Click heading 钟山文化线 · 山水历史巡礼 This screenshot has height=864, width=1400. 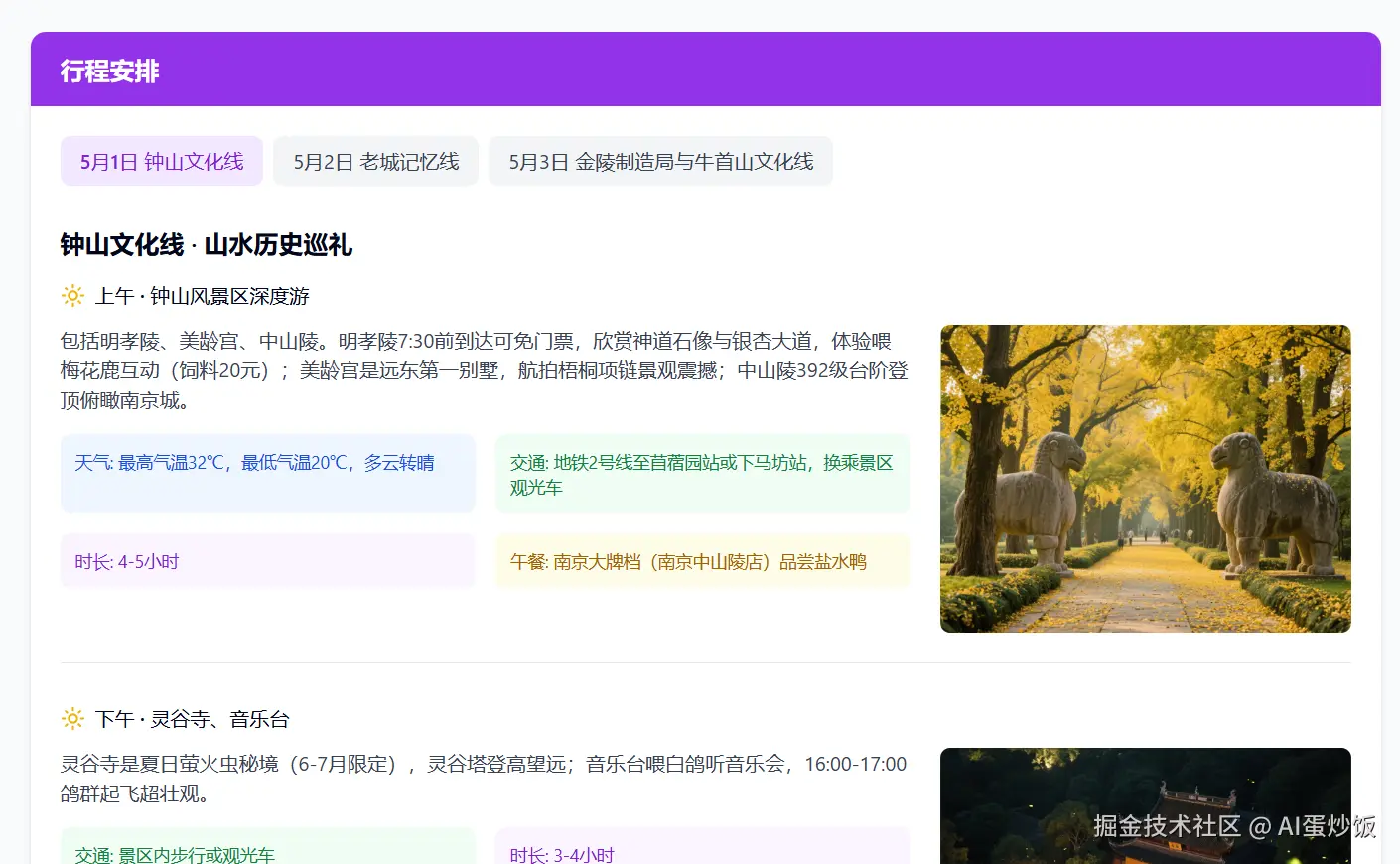click(x=207, y=244)
